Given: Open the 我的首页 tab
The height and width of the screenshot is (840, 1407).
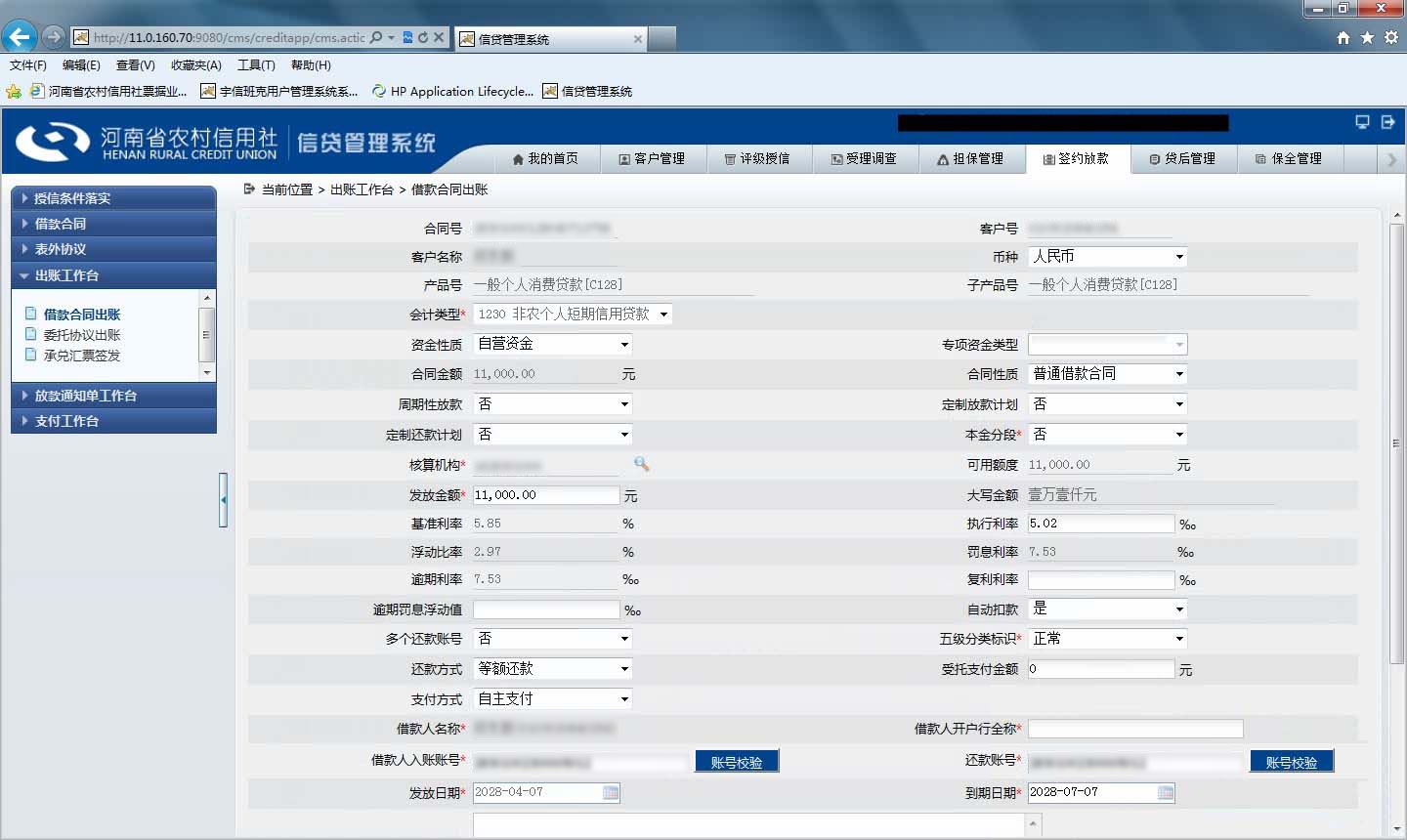Looking at the screenshot, I should pos(545,158).
